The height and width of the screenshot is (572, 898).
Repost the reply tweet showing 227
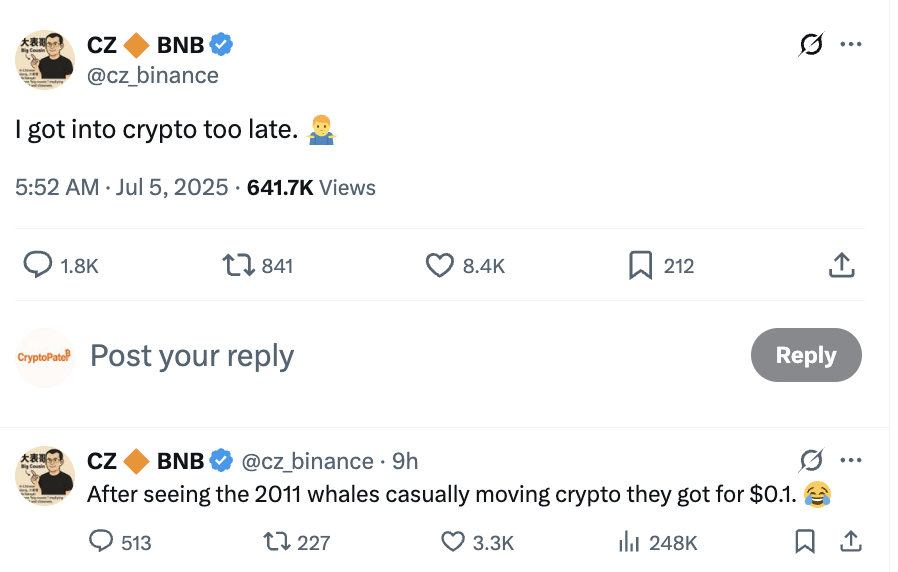[x=277, y=541]
